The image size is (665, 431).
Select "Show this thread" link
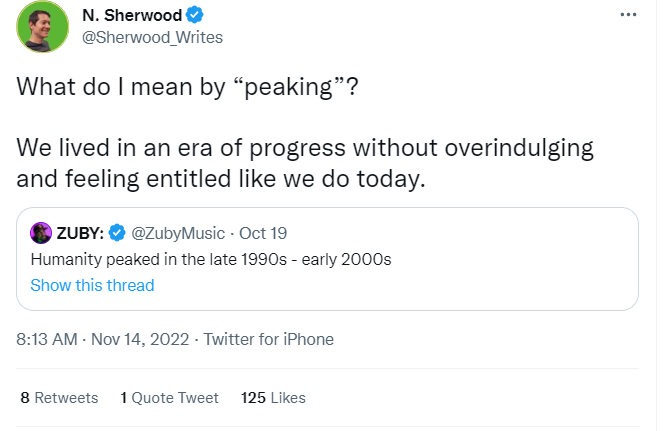point(92,285)
